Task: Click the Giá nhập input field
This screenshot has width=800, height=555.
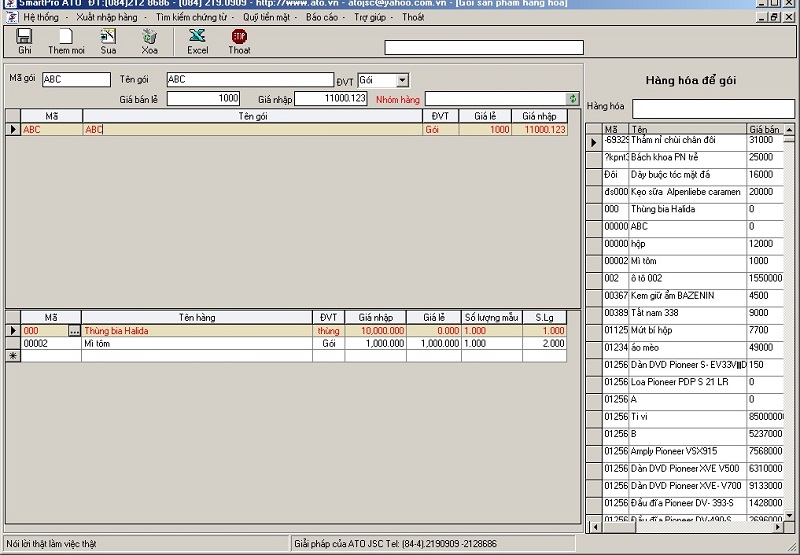Action: [331, 98]
